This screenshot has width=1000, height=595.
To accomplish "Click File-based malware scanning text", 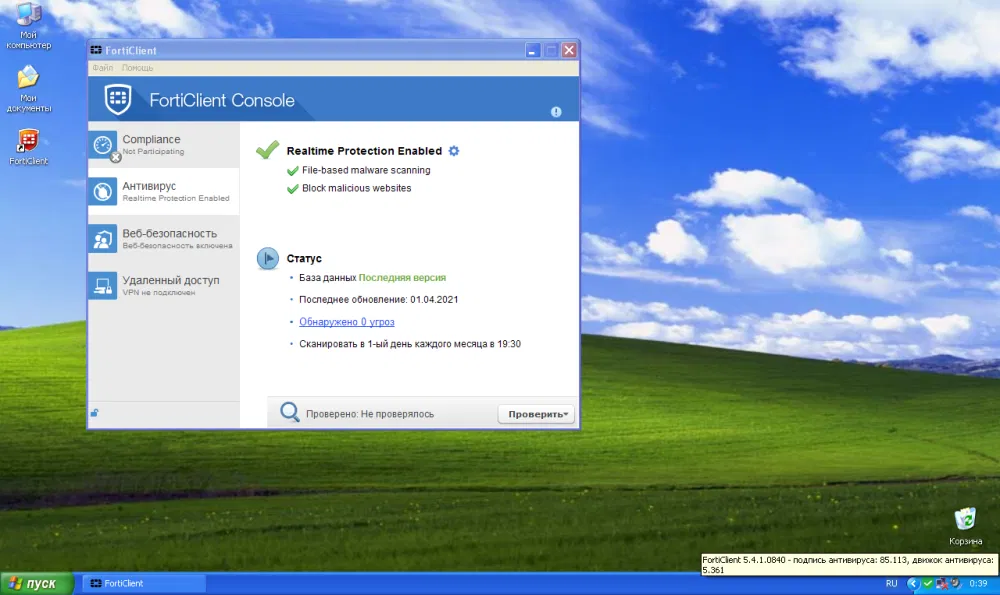I will coord(366,170).
